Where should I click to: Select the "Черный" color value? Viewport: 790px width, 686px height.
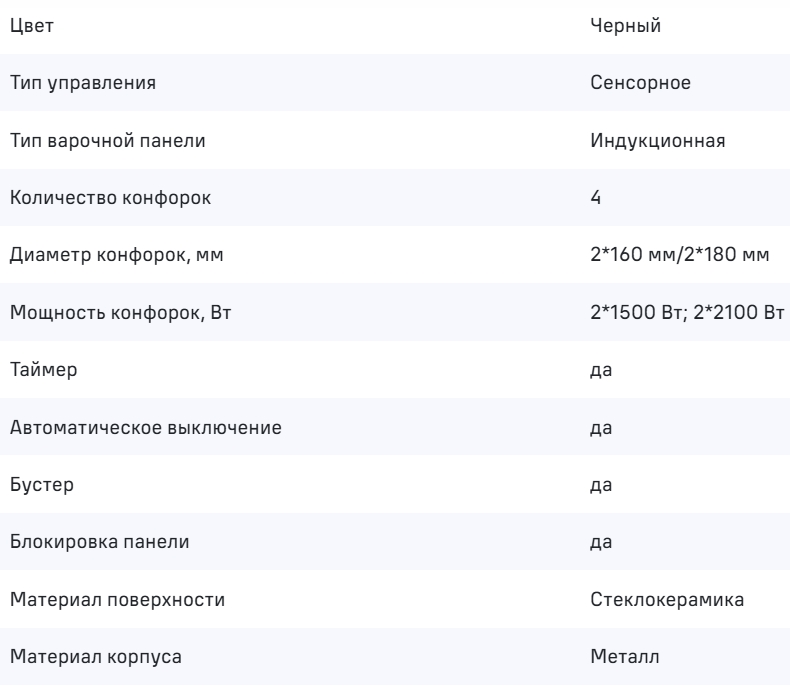[x=625, y=26]
